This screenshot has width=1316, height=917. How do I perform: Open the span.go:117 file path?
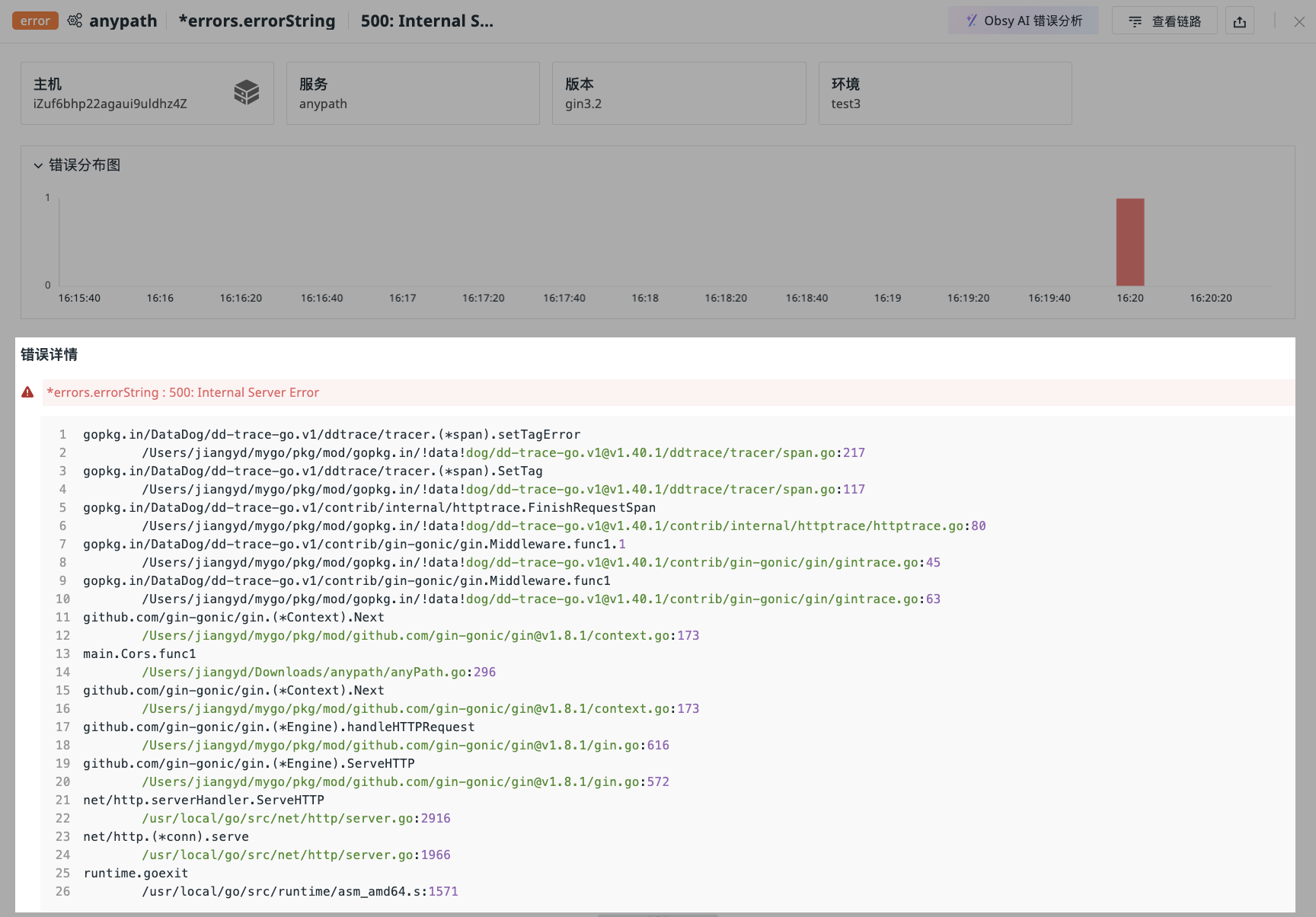pos(503,489)
